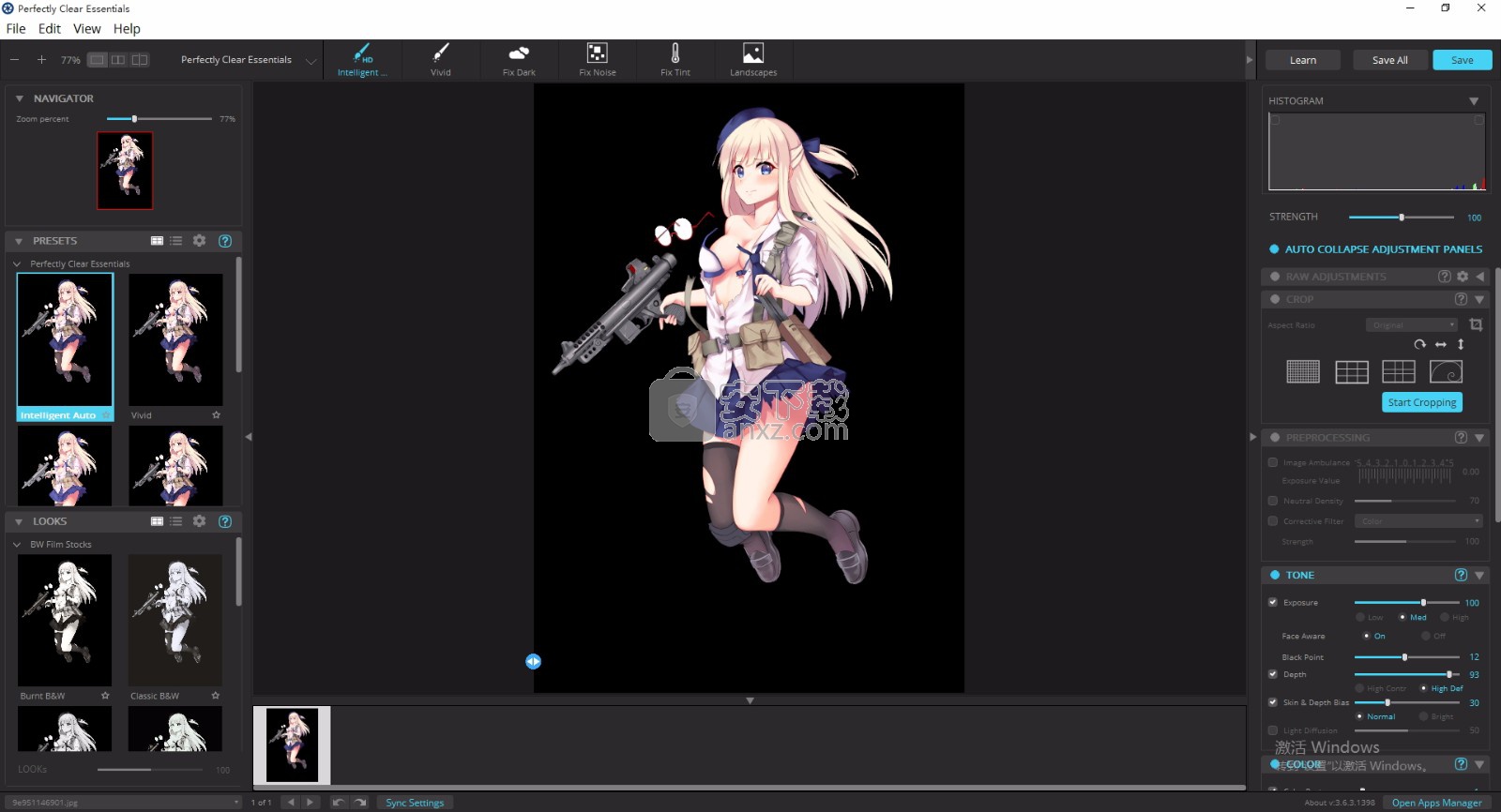Image resolution: width=1501 pixels, height=812 pixels.
Task: Show Presets as thumbnail grid
Action: point(157,241)
